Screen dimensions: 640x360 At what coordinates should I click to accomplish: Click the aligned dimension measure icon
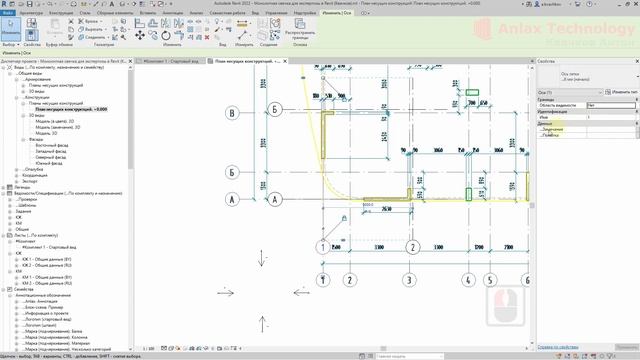click(242, 24)
